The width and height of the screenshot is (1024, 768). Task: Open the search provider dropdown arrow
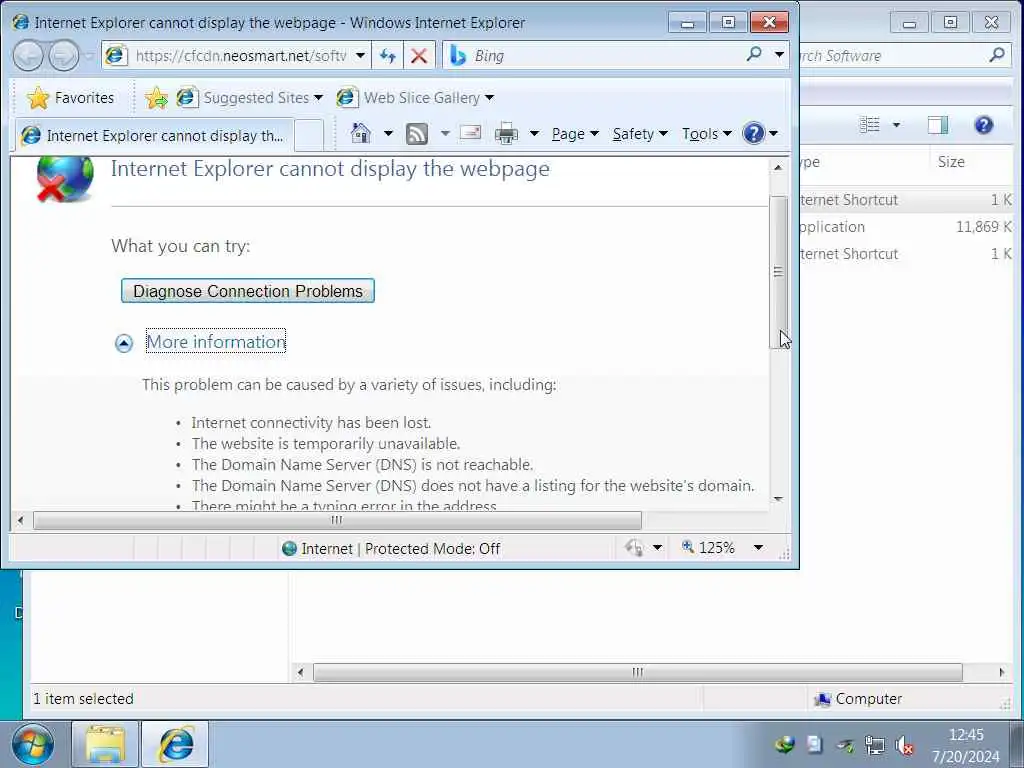coord(779,55)
